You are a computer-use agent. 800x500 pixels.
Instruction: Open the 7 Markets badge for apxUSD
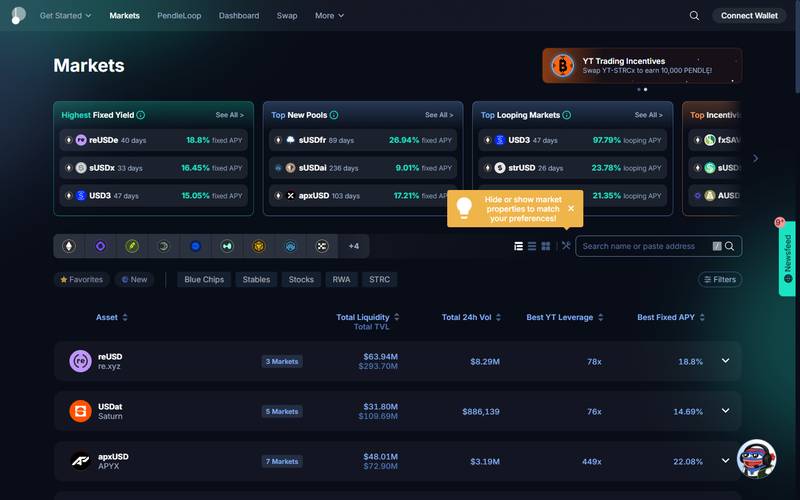pyautogui.click(x=282, y=461)
